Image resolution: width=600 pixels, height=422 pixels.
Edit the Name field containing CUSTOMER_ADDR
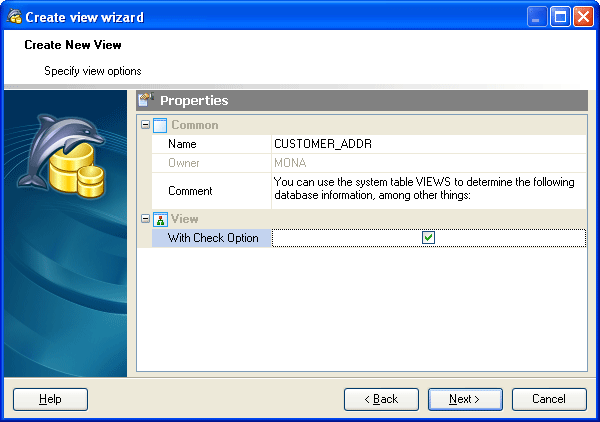(428, 144)
